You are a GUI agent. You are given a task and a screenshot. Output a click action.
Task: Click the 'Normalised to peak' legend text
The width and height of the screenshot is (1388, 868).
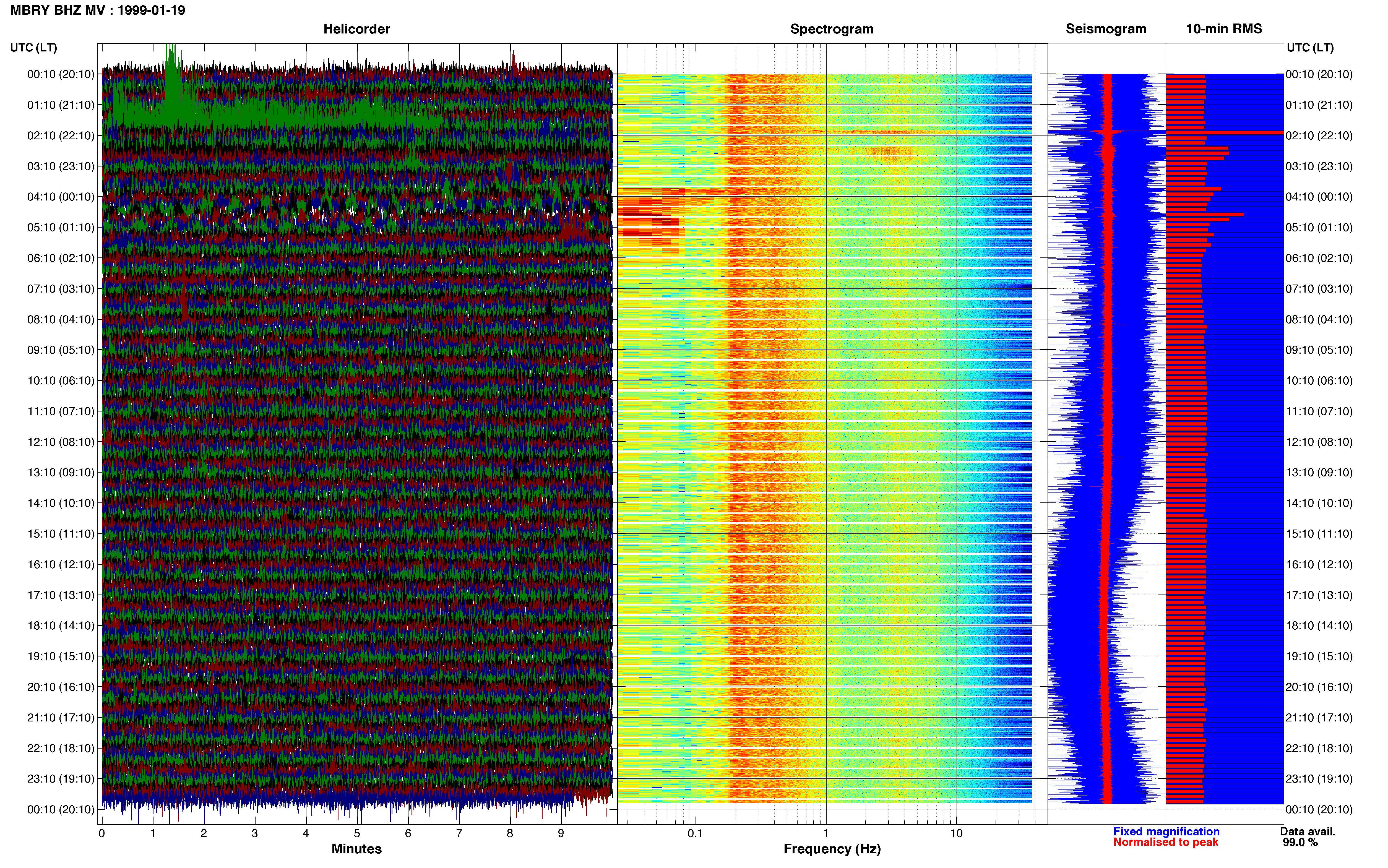(x=1165, y=842)
